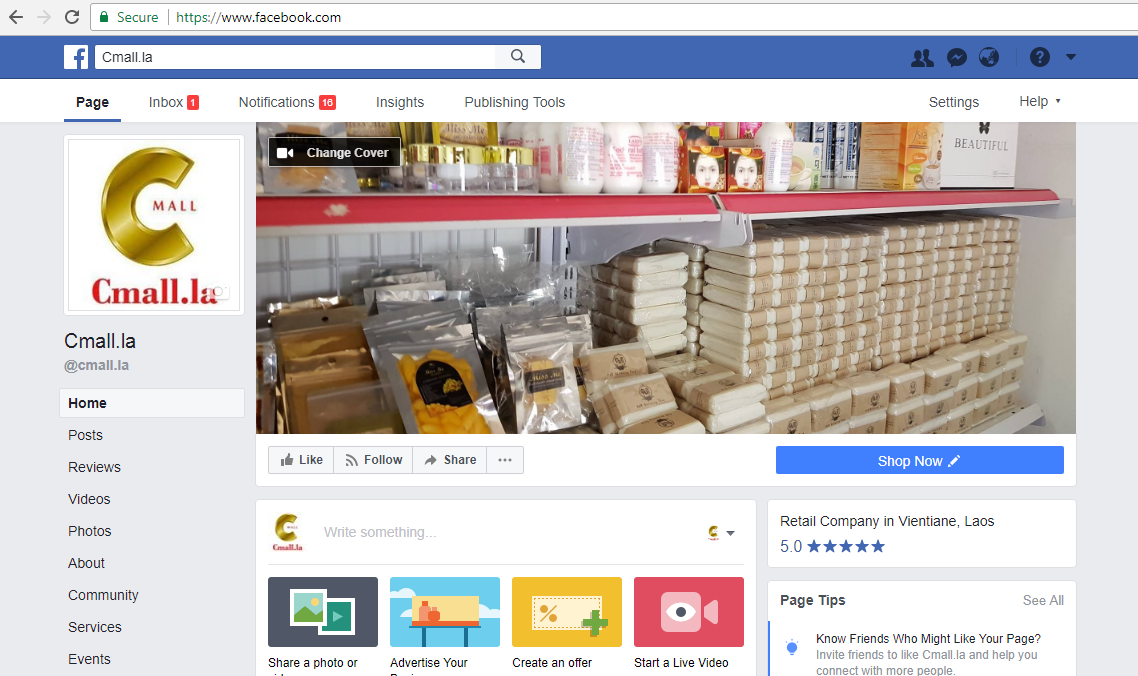The image size is (1138, 676).
Task: Click See All in Page Tips
Action: coord(1043,600)
